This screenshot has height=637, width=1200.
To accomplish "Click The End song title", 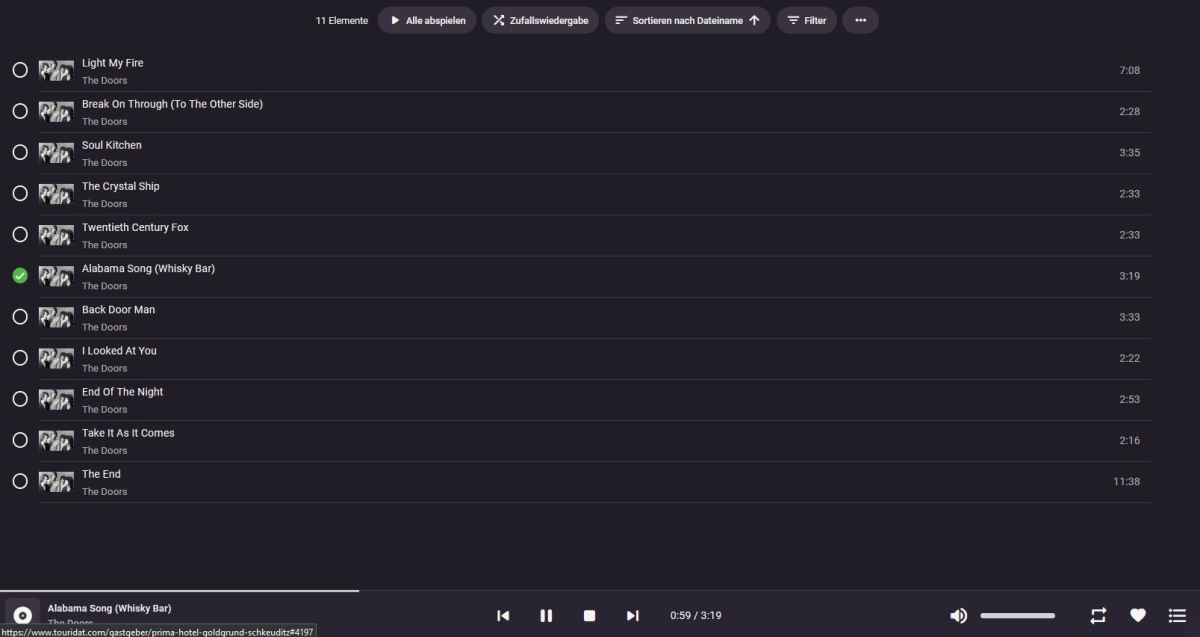I will (101, 473).
